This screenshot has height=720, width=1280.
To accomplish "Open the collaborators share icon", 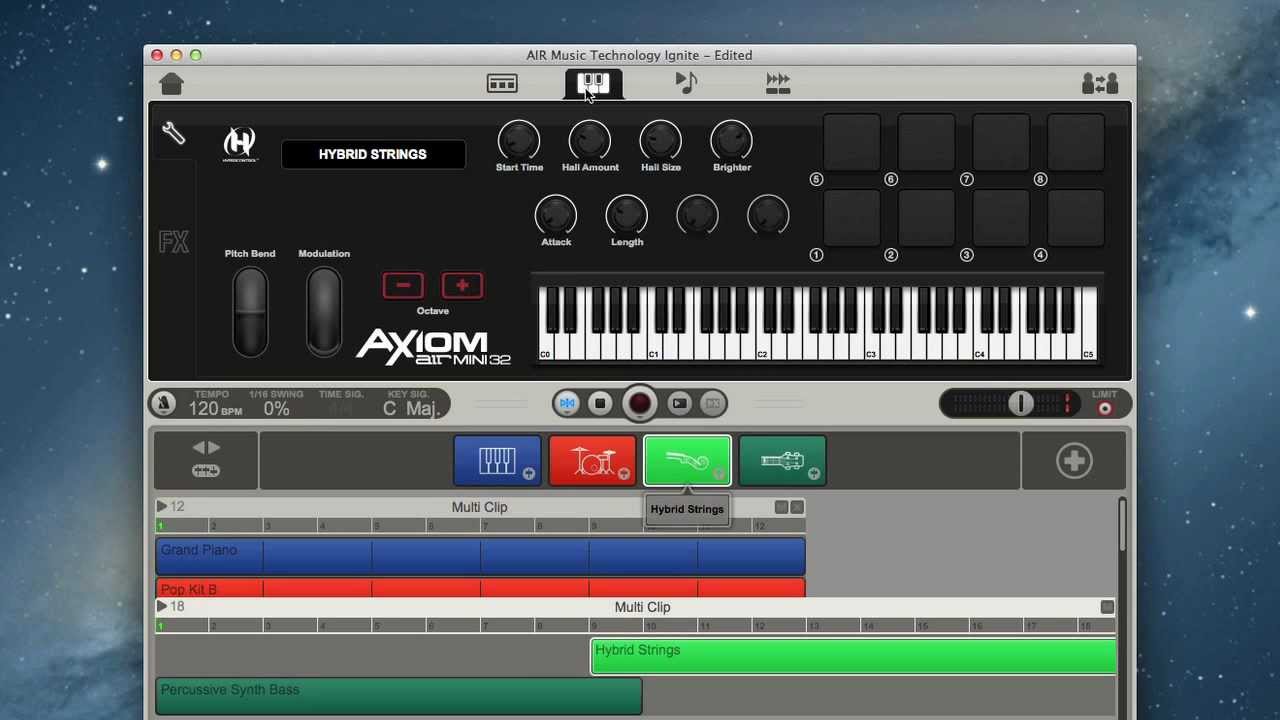I will pos(1100,84).
